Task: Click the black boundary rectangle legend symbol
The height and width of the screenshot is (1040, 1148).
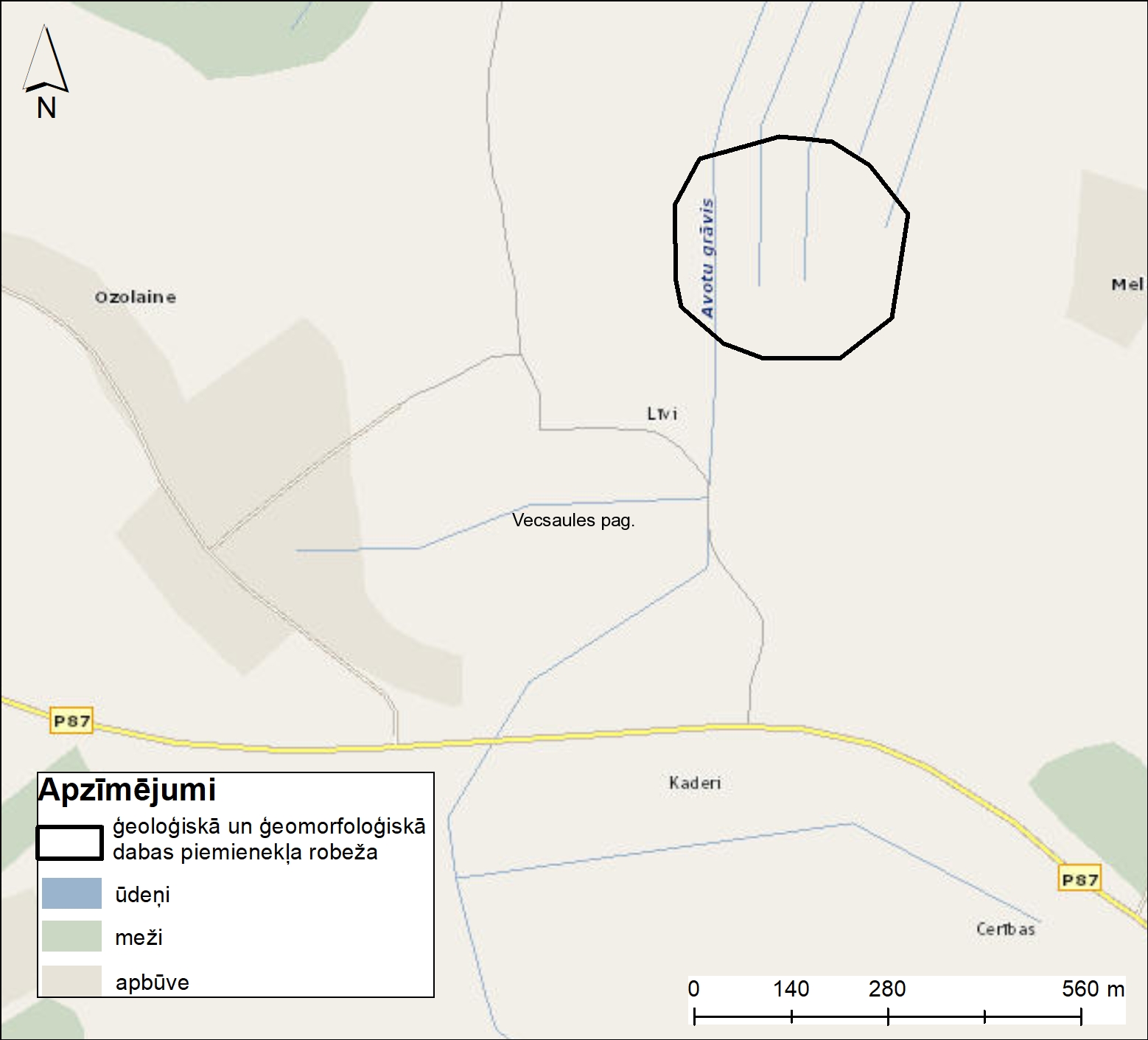Action: point(70,842)
